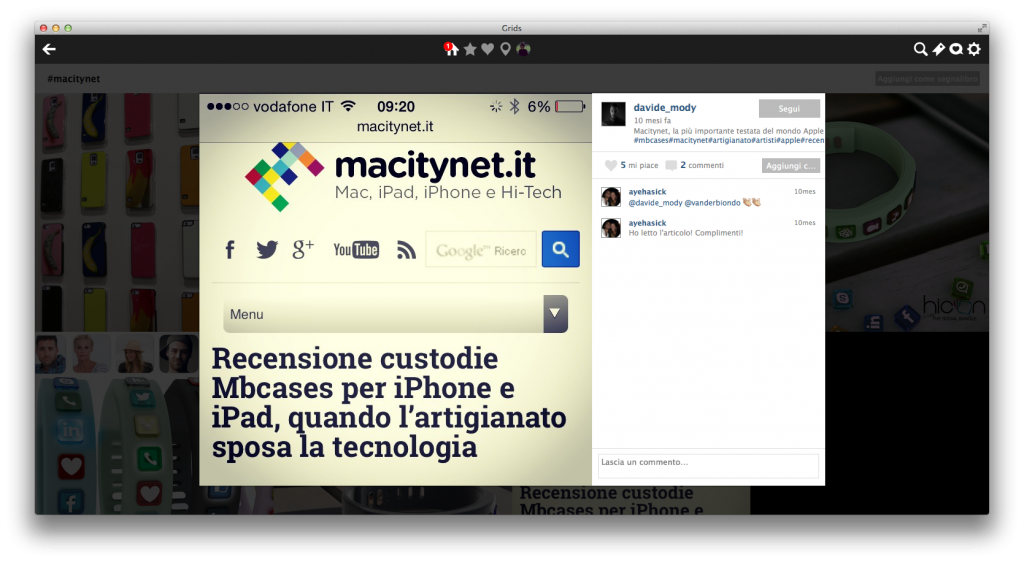This screenshot has width=1024, height=563.
Task: Like the photo via heart next to 5 mi piace
Action: [610, 165]
